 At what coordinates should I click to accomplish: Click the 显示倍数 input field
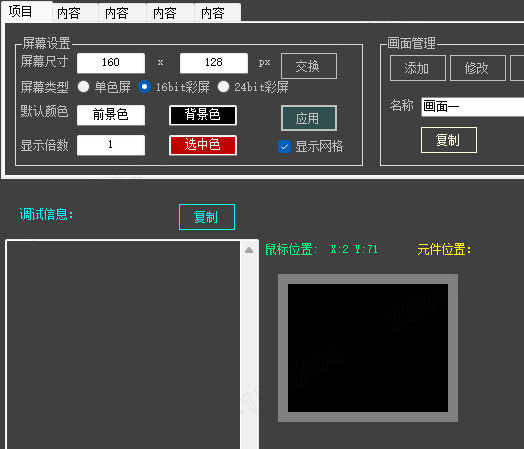point(111,145)
